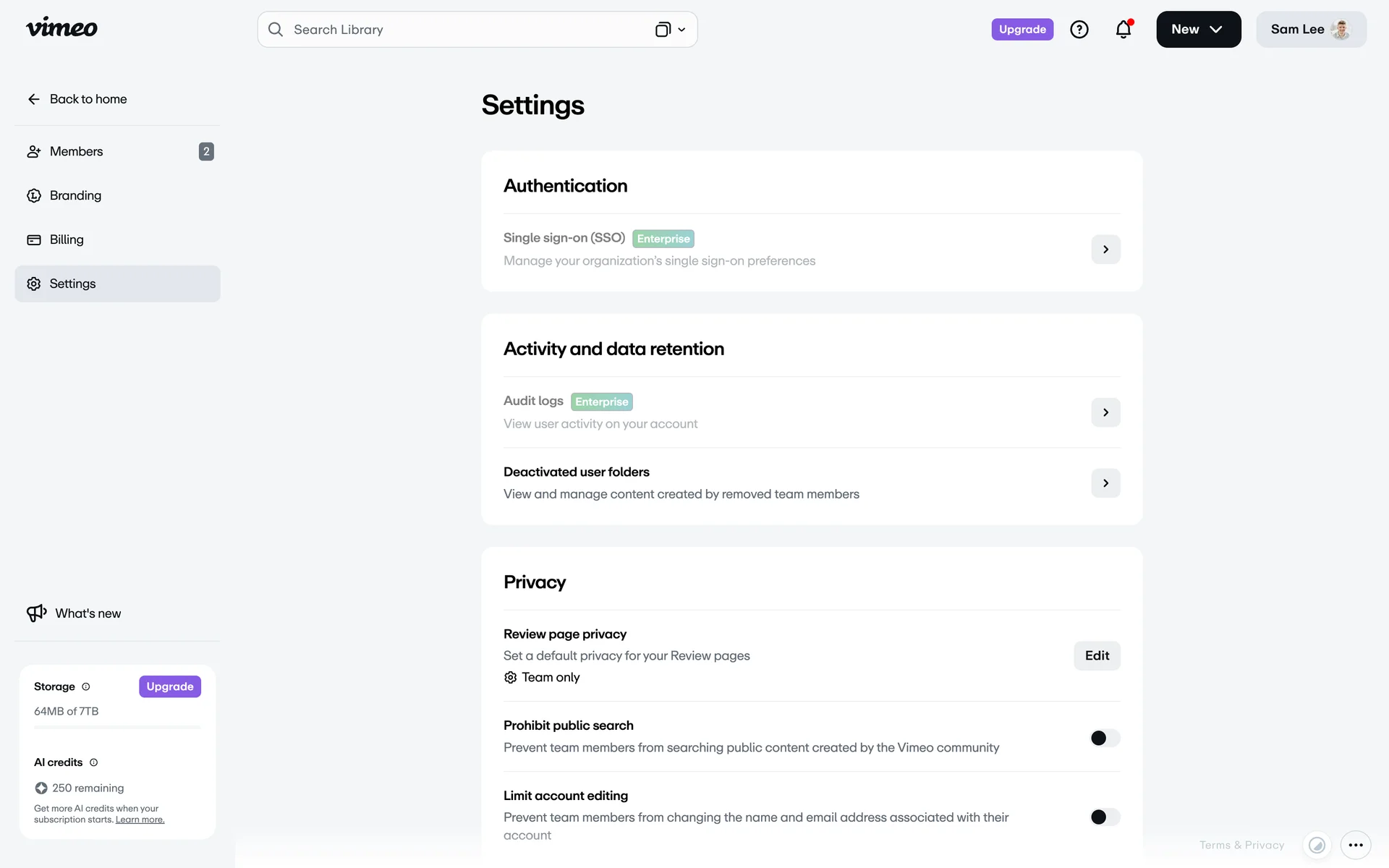Screen dimensions: 1389x868
Task: Click the Vimeo logo
Action: tap(61, 28)
